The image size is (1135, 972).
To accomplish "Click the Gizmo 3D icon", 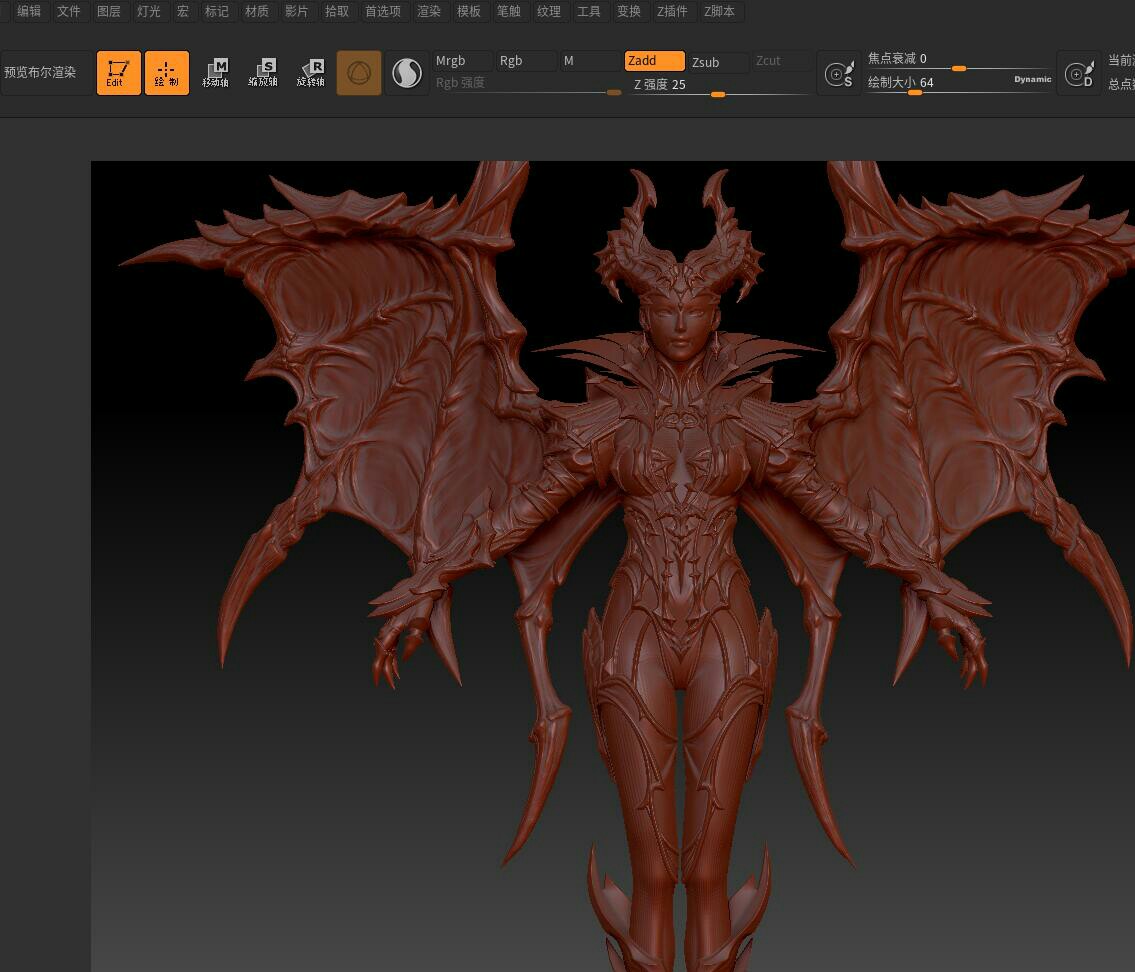I will [x=359, y=73].
